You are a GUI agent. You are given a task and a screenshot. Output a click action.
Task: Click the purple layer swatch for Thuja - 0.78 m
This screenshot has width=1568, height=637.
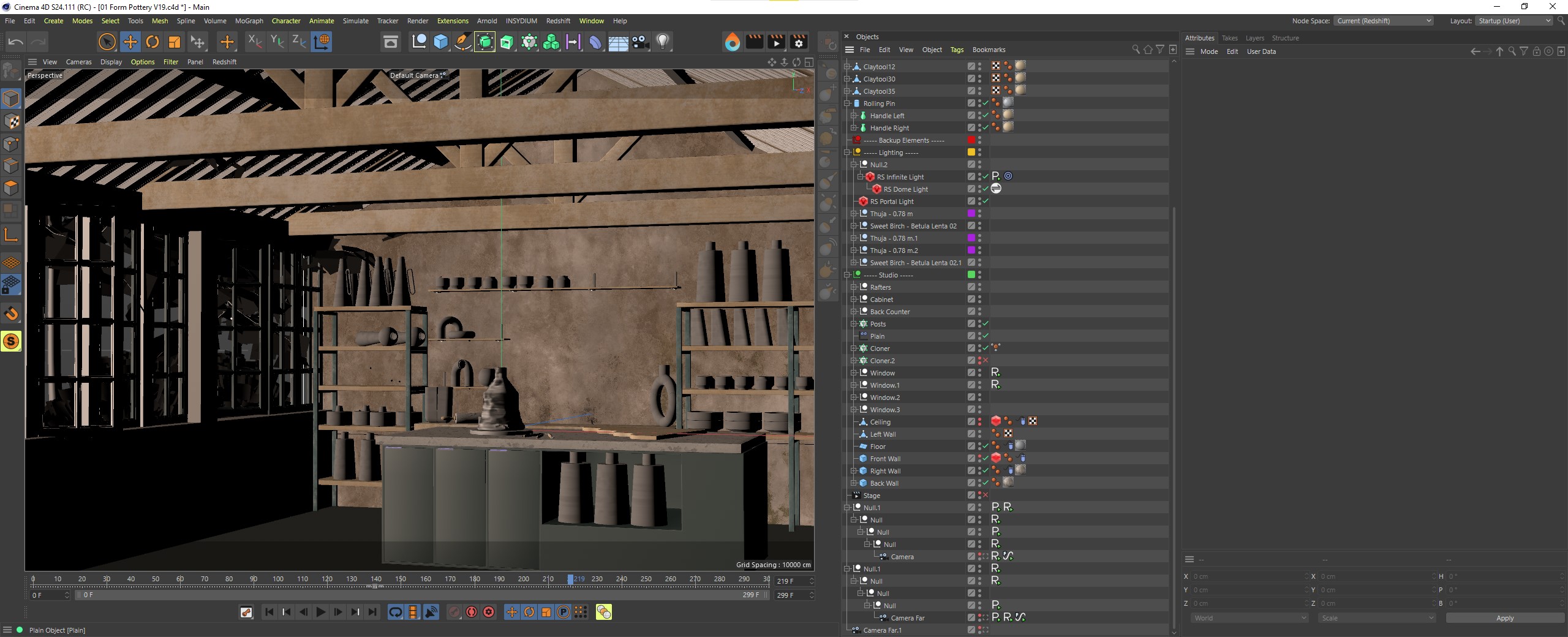pos(971,214)
